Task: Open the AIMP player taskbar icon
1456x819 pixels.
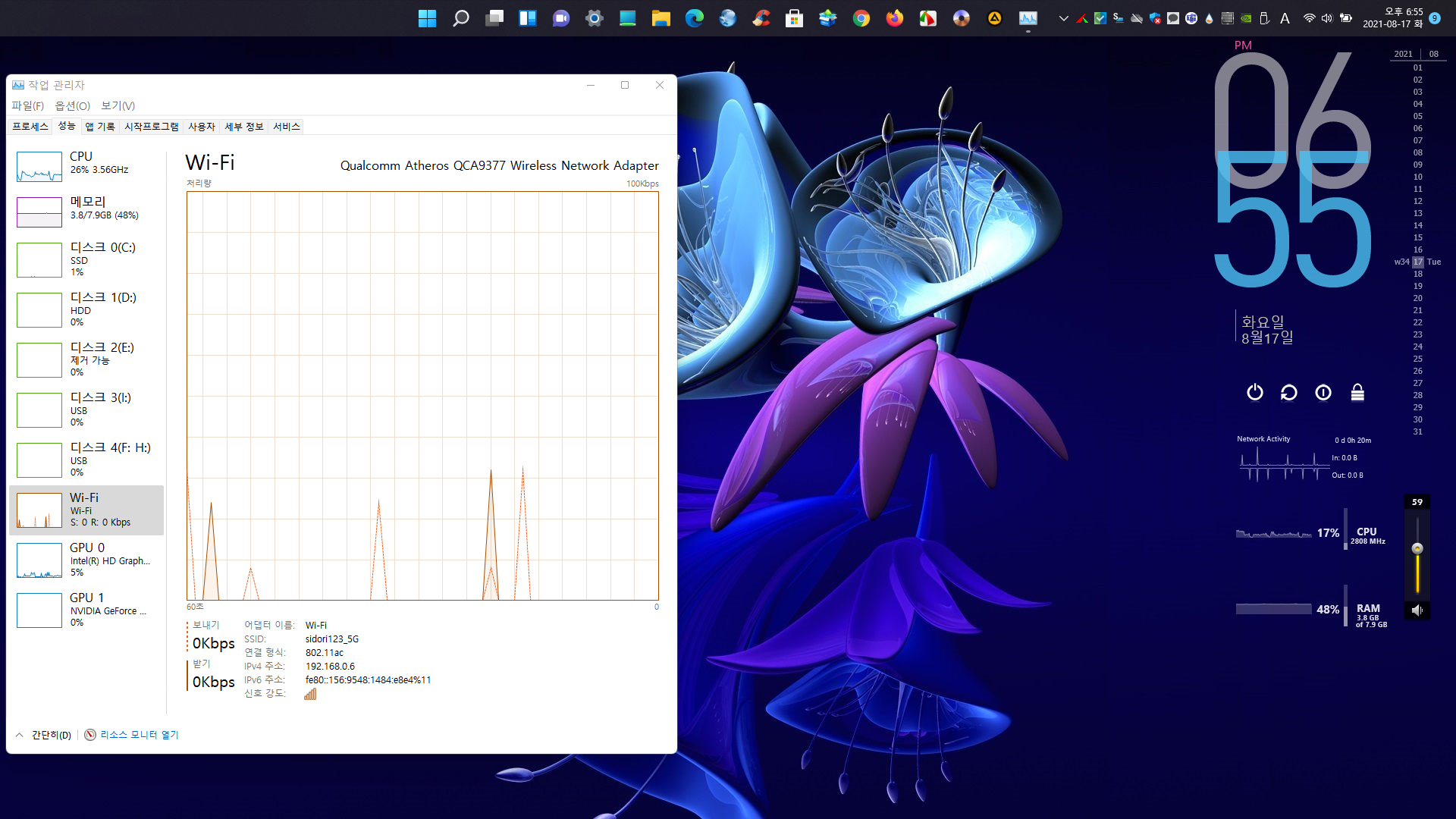Action: point(994,18)
